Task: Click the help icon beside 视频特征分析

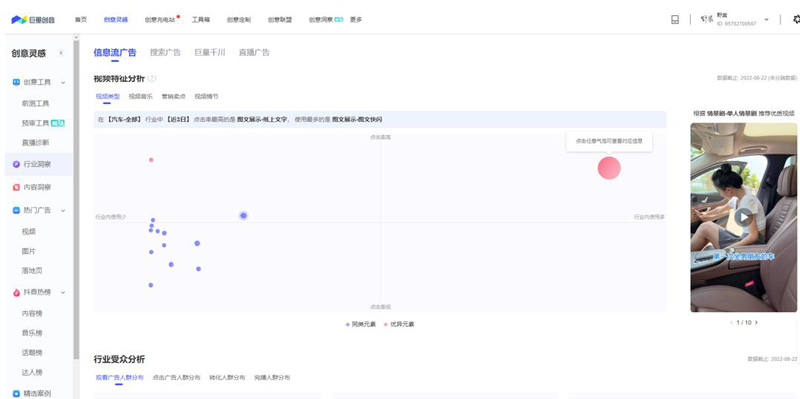Action: 152,79
